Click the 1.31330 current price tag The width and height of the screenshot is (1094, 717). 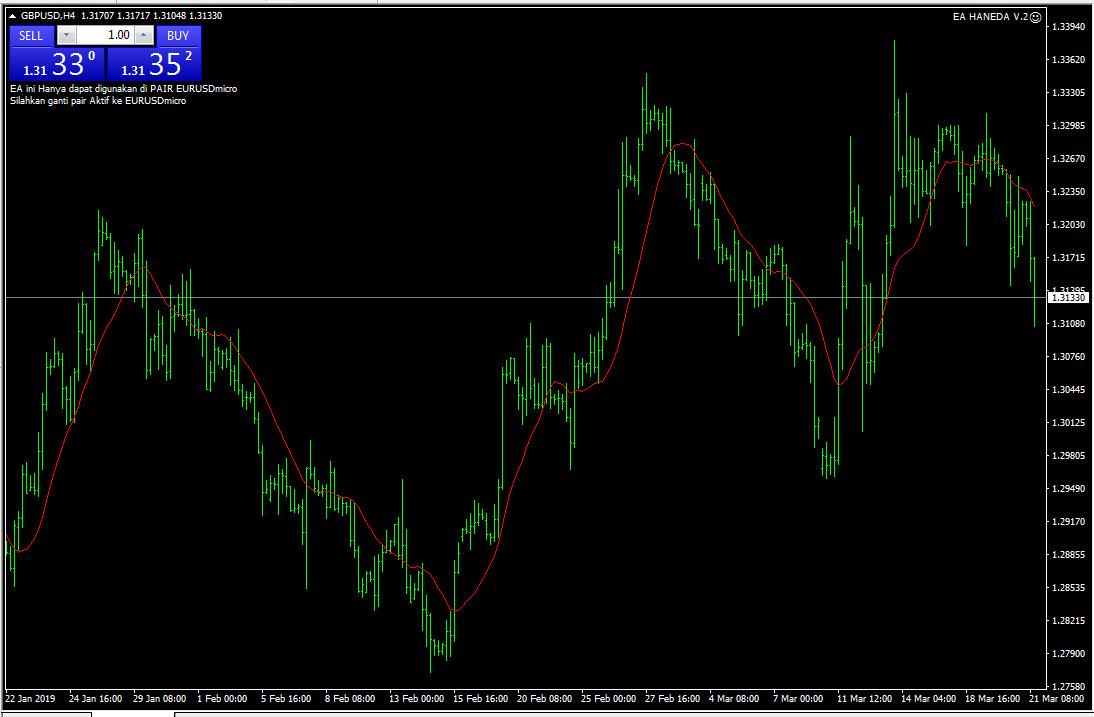click(1069, 298)
